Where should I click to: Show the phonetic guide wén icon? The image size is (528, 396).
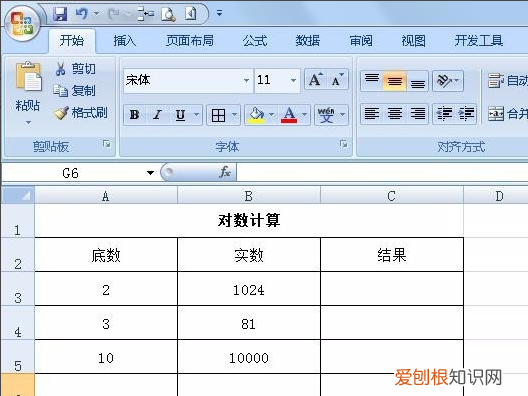click(x=326, y=115)
